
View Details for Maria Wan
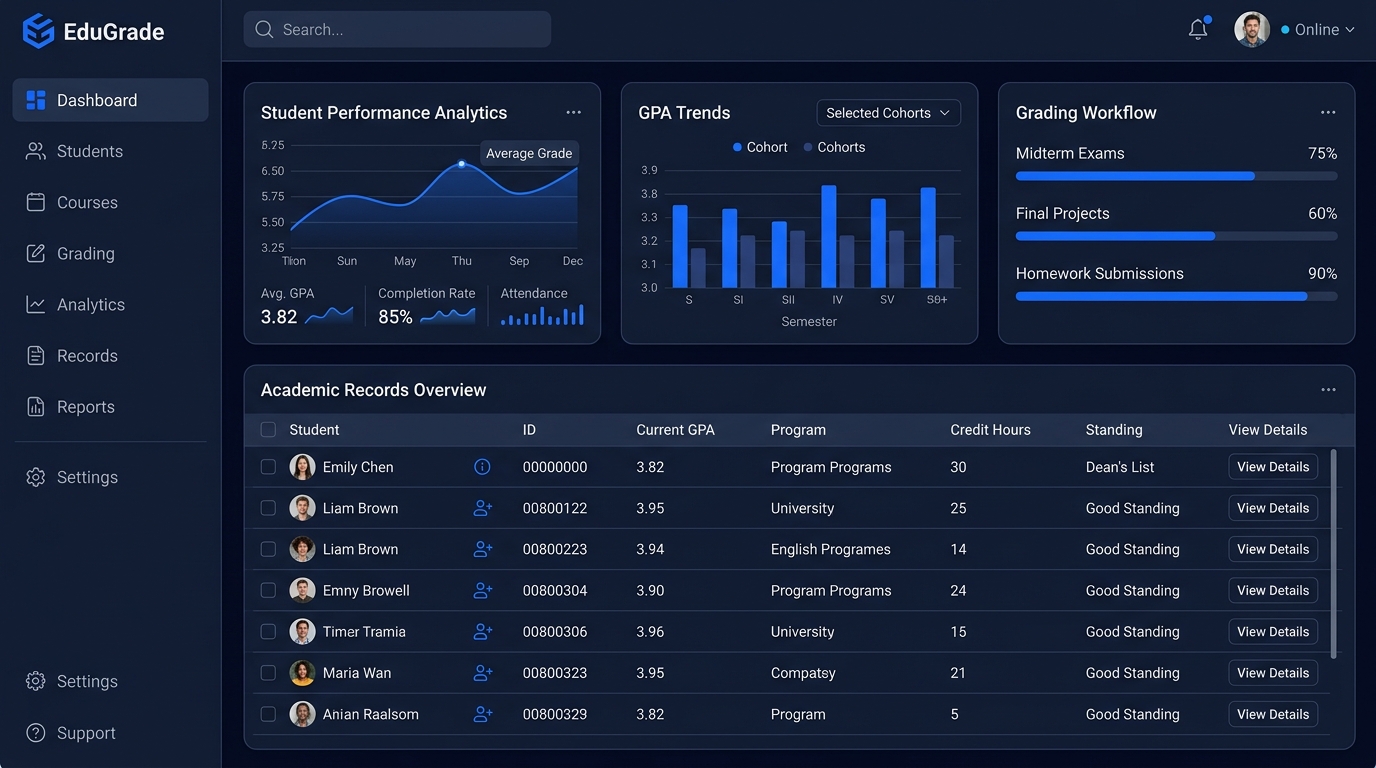tap(1273, 673)
